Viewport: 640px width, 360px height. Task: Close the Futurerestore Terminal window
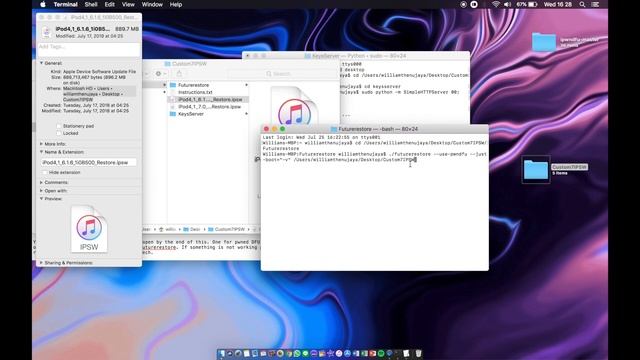pos(267,129)
